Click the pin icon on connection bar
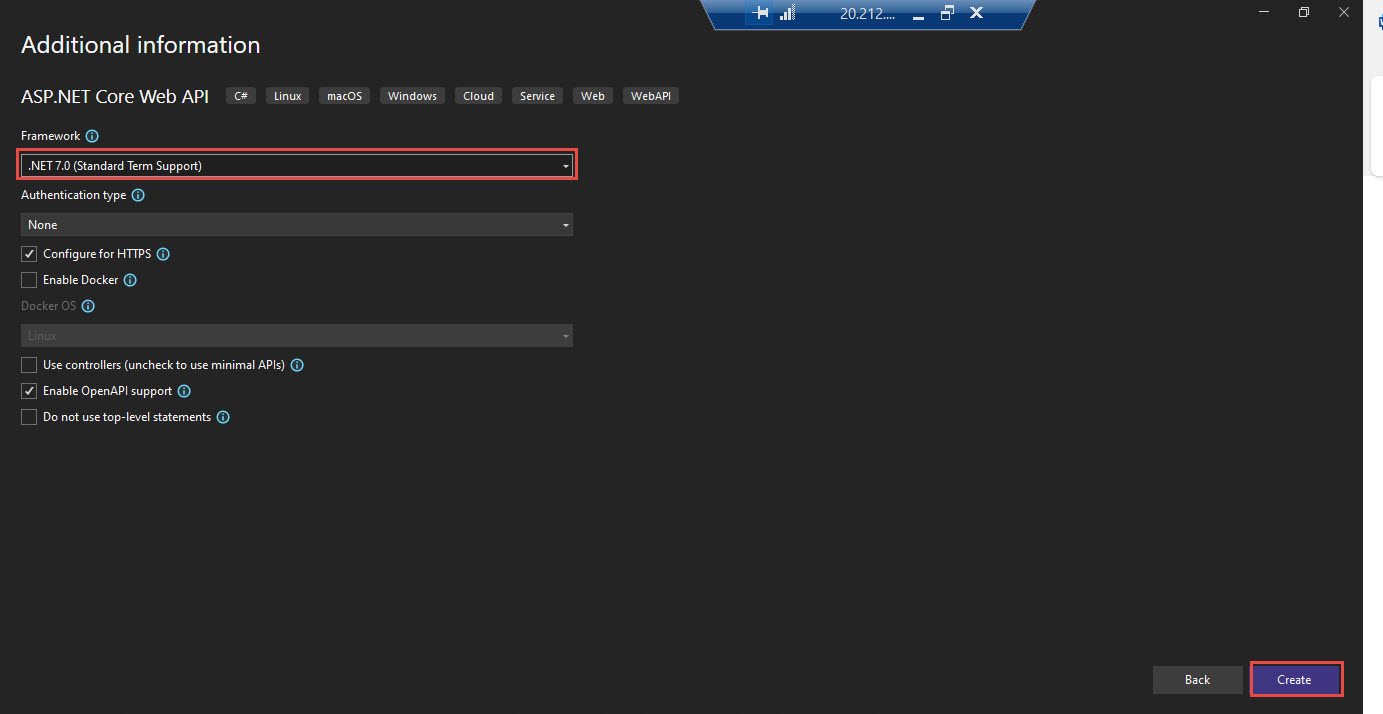 (760, 13)
